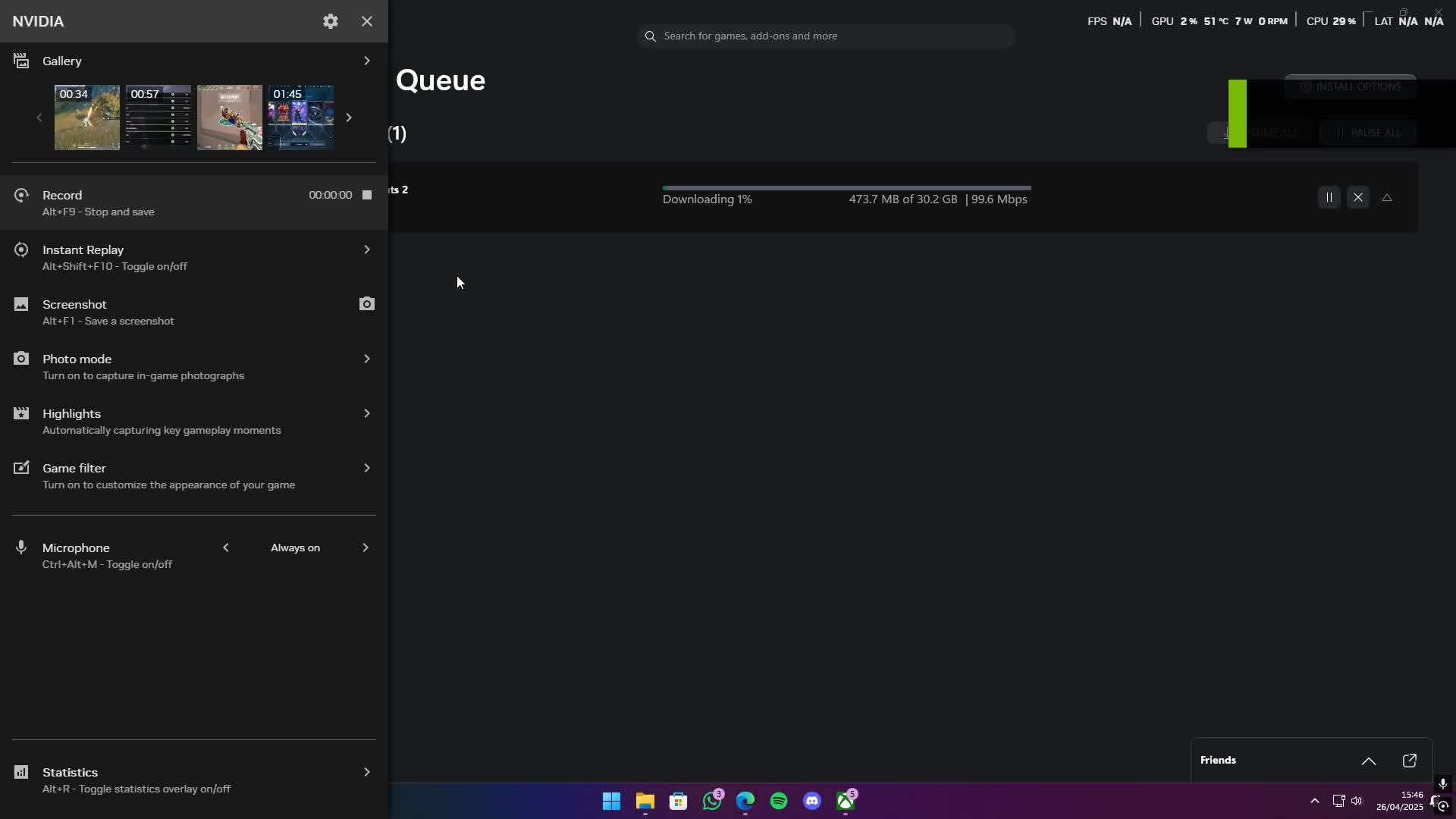Open File Explorer from taskbar
Viewport: 1456px width, 819px height.
coord(645,801)
